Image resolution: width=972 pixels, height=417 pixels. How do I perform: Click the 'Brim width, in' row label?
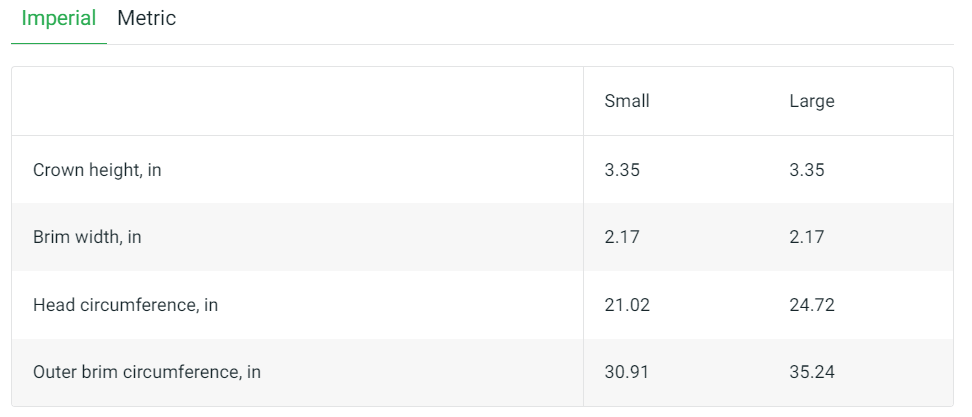point(87,237)
